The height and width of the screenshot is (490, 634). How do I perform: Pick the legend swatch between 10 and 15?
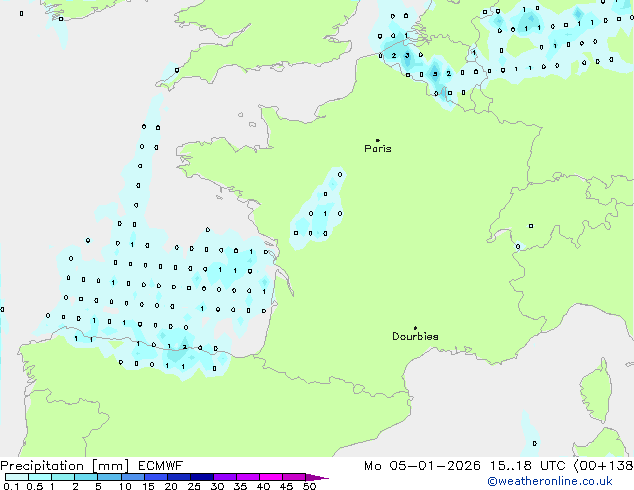click(x=133, y=477)
